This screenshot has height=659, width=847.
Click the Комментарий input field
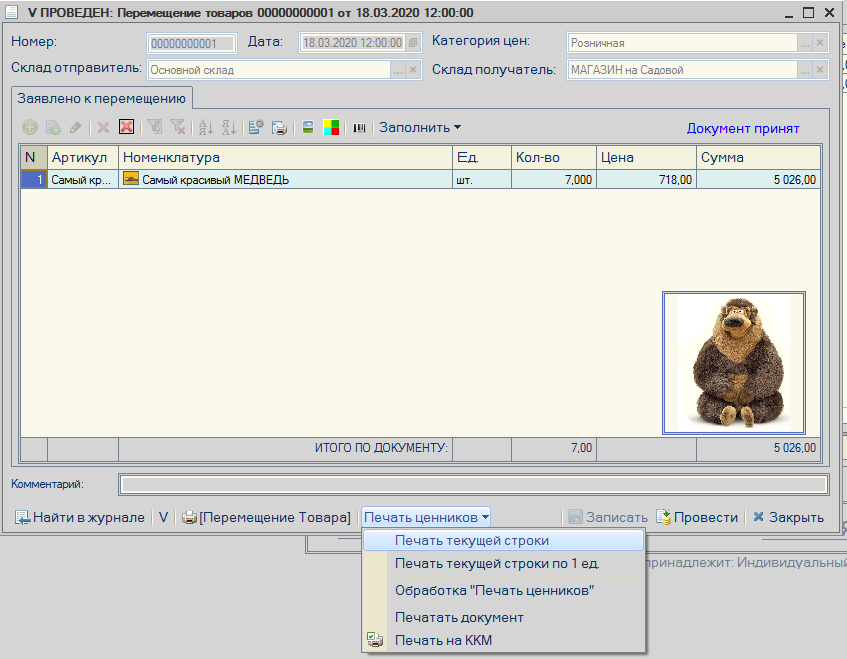tap(474, 485)
